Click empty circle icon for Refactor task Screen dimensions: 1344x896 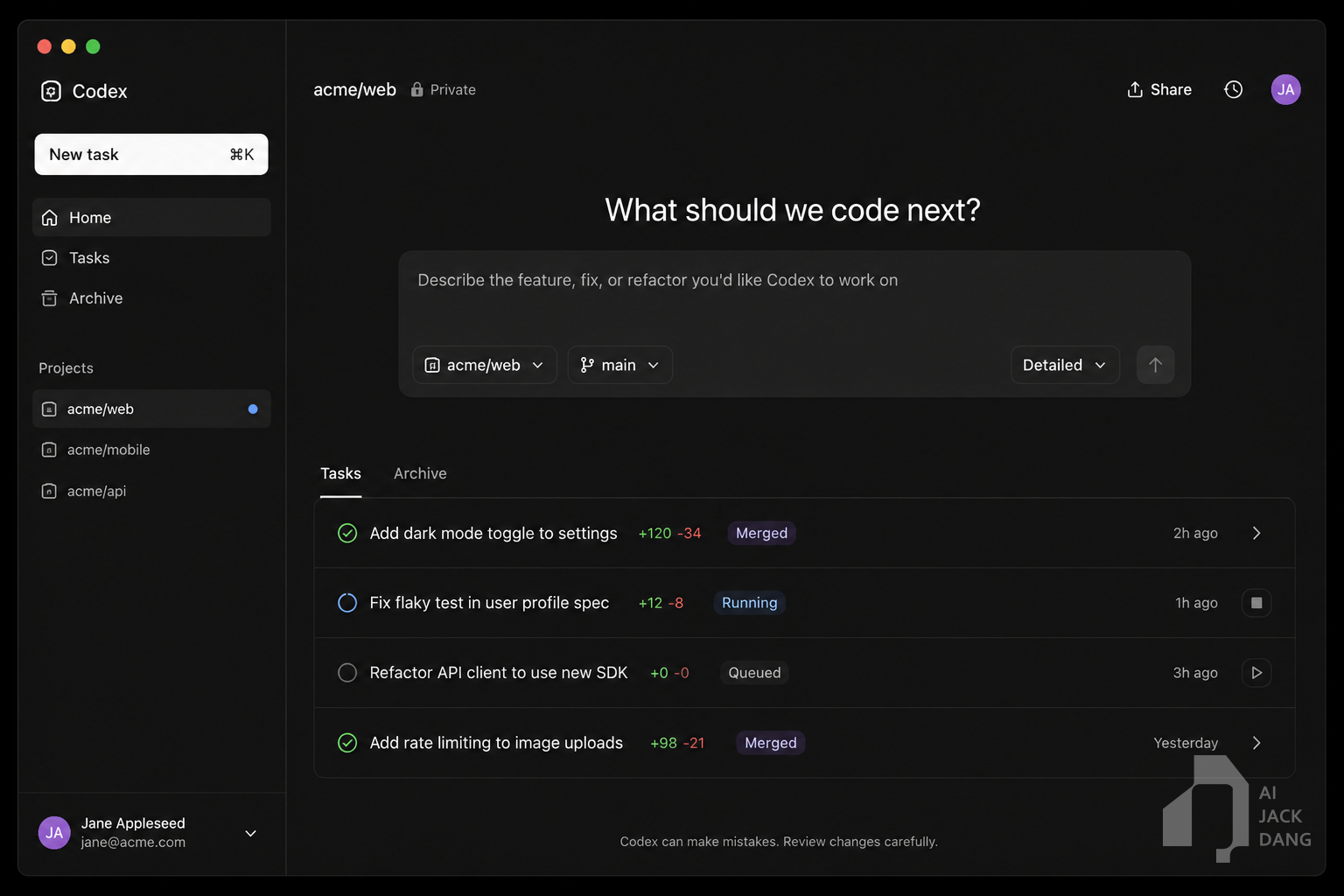(x=347, y=673)
